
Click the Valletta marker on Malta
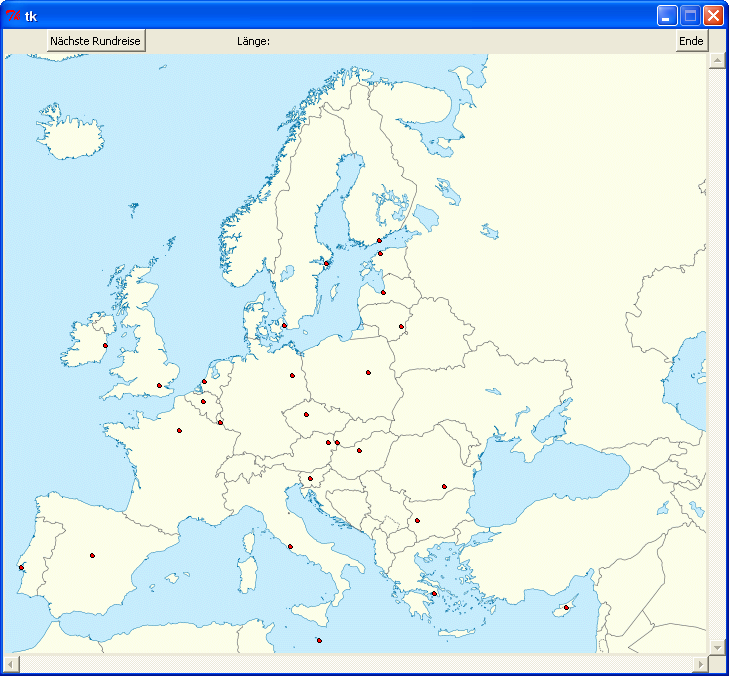319,640
